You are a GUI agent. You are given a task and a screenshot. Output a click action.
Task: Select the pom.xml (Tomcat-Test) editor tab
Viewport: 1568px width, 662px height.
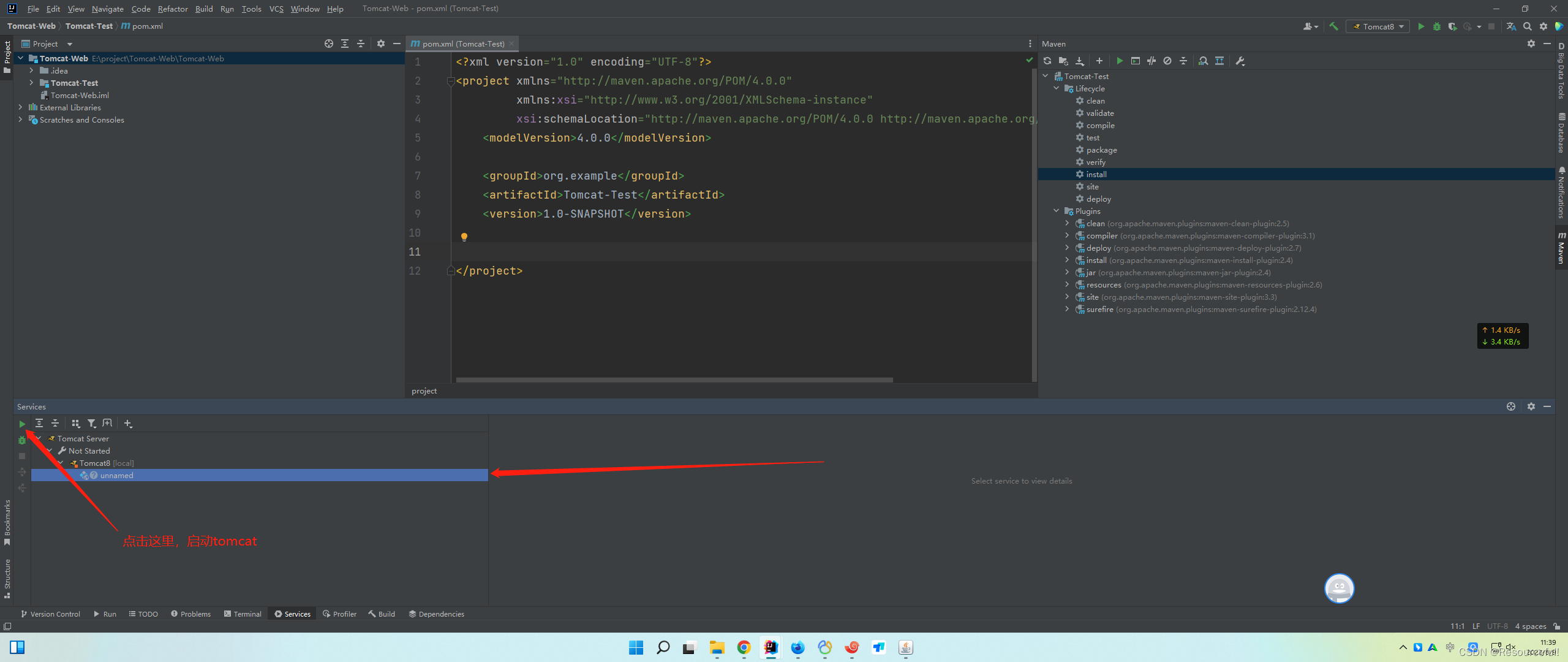coord(462,44)
